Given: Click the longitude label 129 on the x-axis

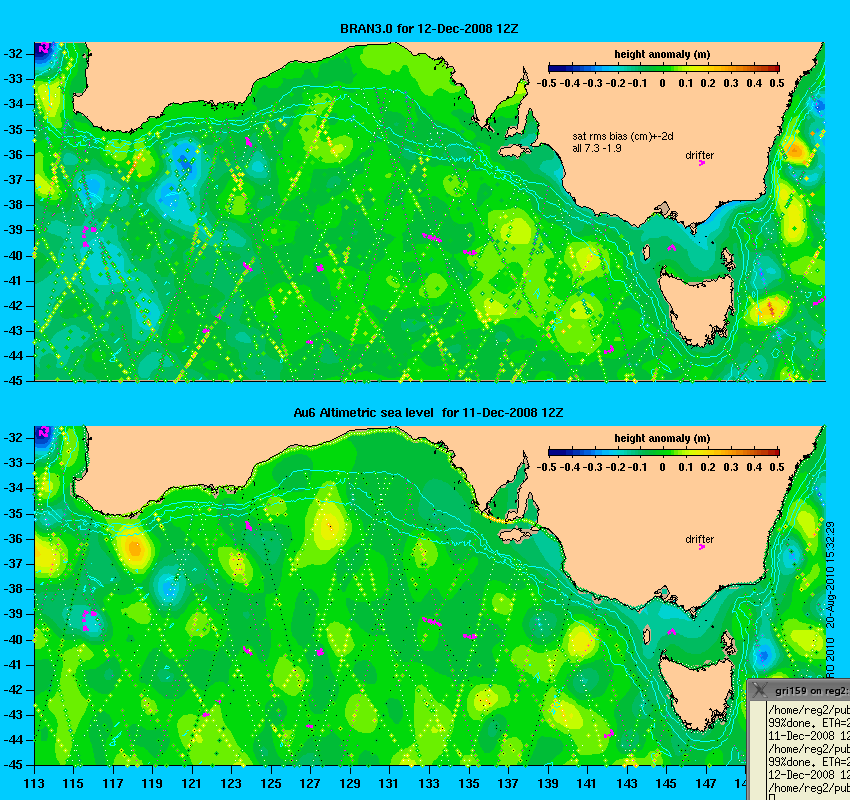Looking at the screenshot, I should 350,784.
